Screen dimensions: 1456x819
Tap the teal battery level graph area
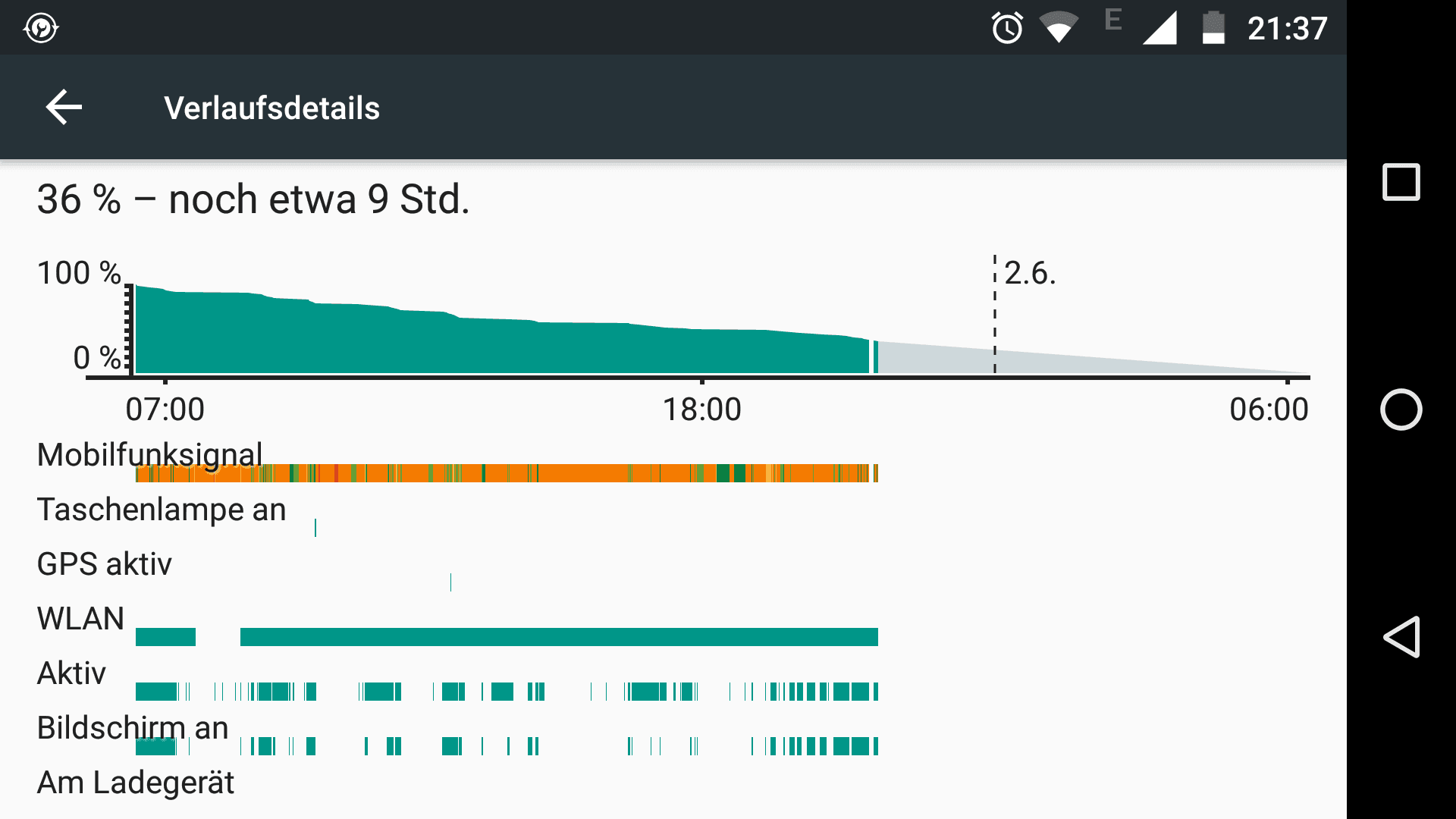coord(502,341)
